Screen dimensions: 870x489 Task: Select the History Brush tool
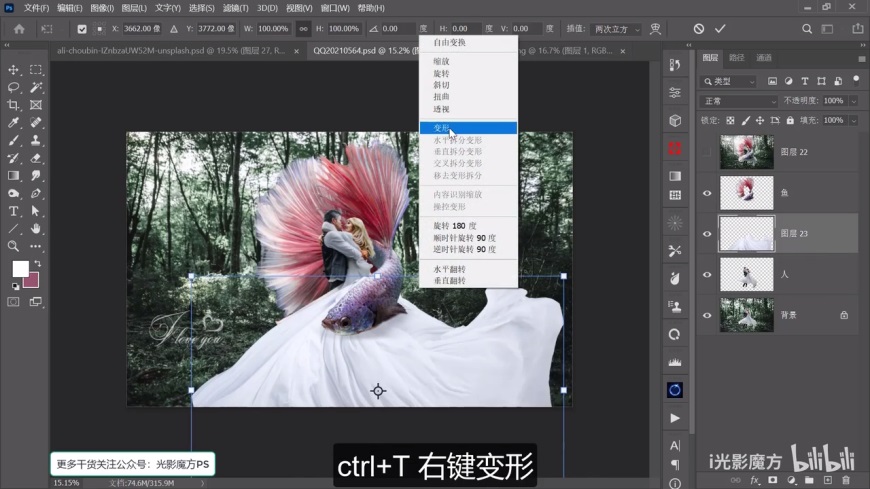point(13,158)
